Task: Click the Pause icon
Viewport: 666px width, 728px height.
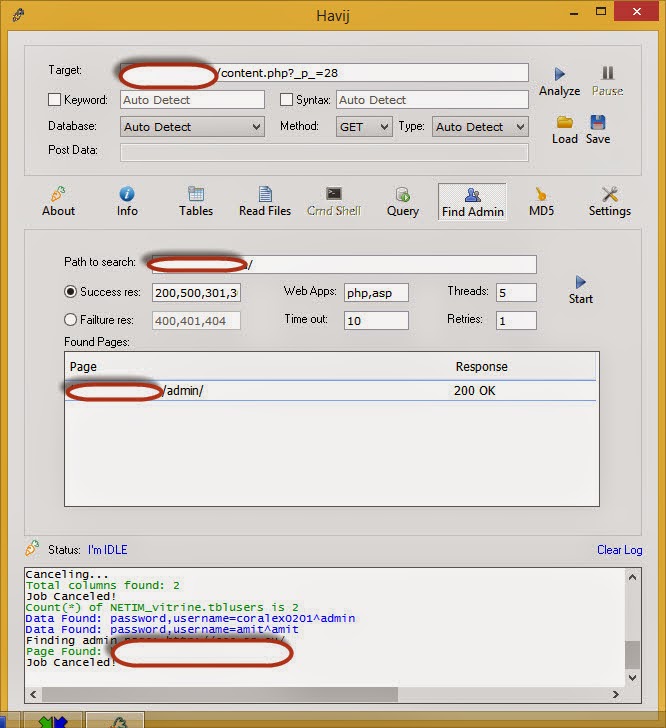Action: pos(607,73)
